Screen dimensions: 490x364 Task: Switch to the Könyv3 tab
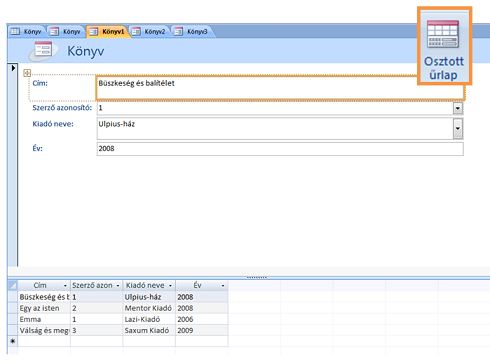193,32
